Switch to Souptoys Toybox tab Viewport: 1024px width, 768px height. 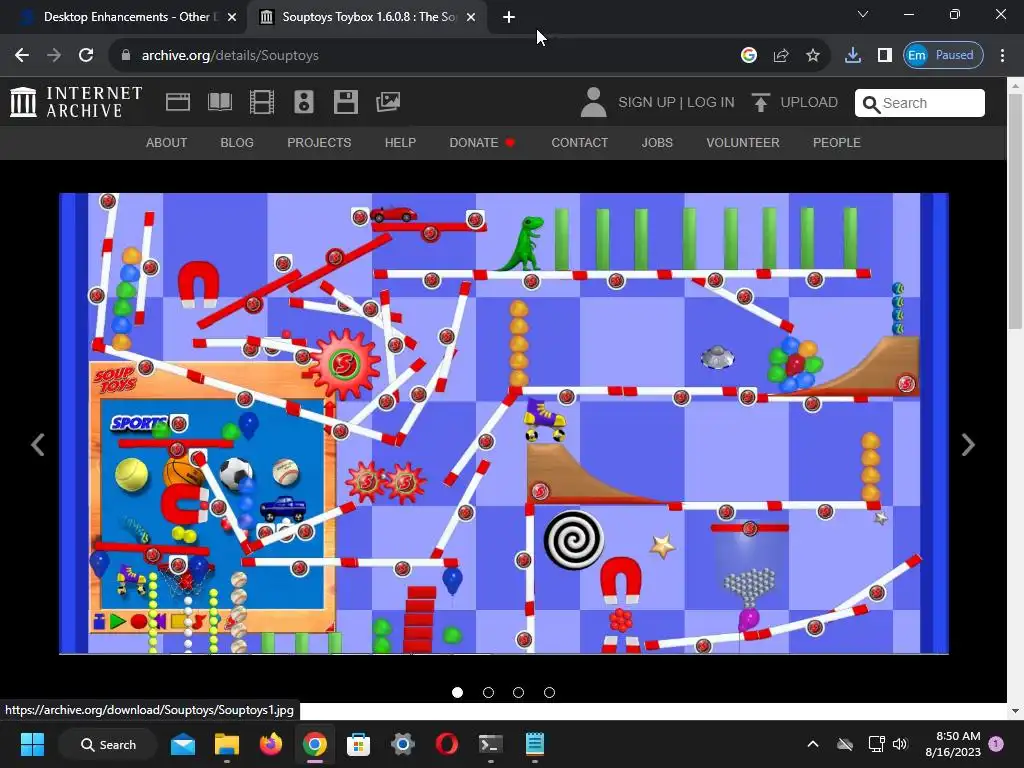(368, 17)
